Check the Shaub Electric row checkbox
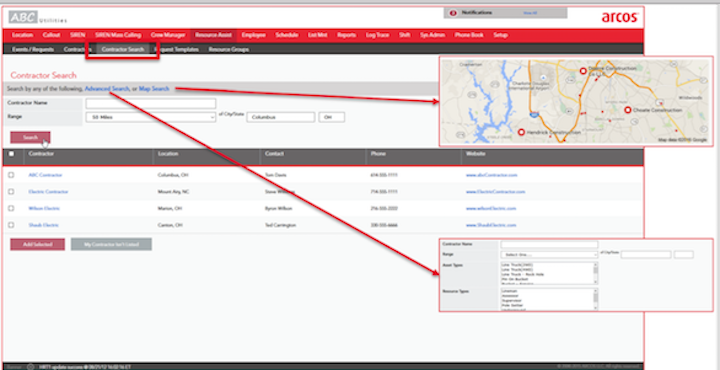Viewport: 720px width, 370px height. point(11,225)
